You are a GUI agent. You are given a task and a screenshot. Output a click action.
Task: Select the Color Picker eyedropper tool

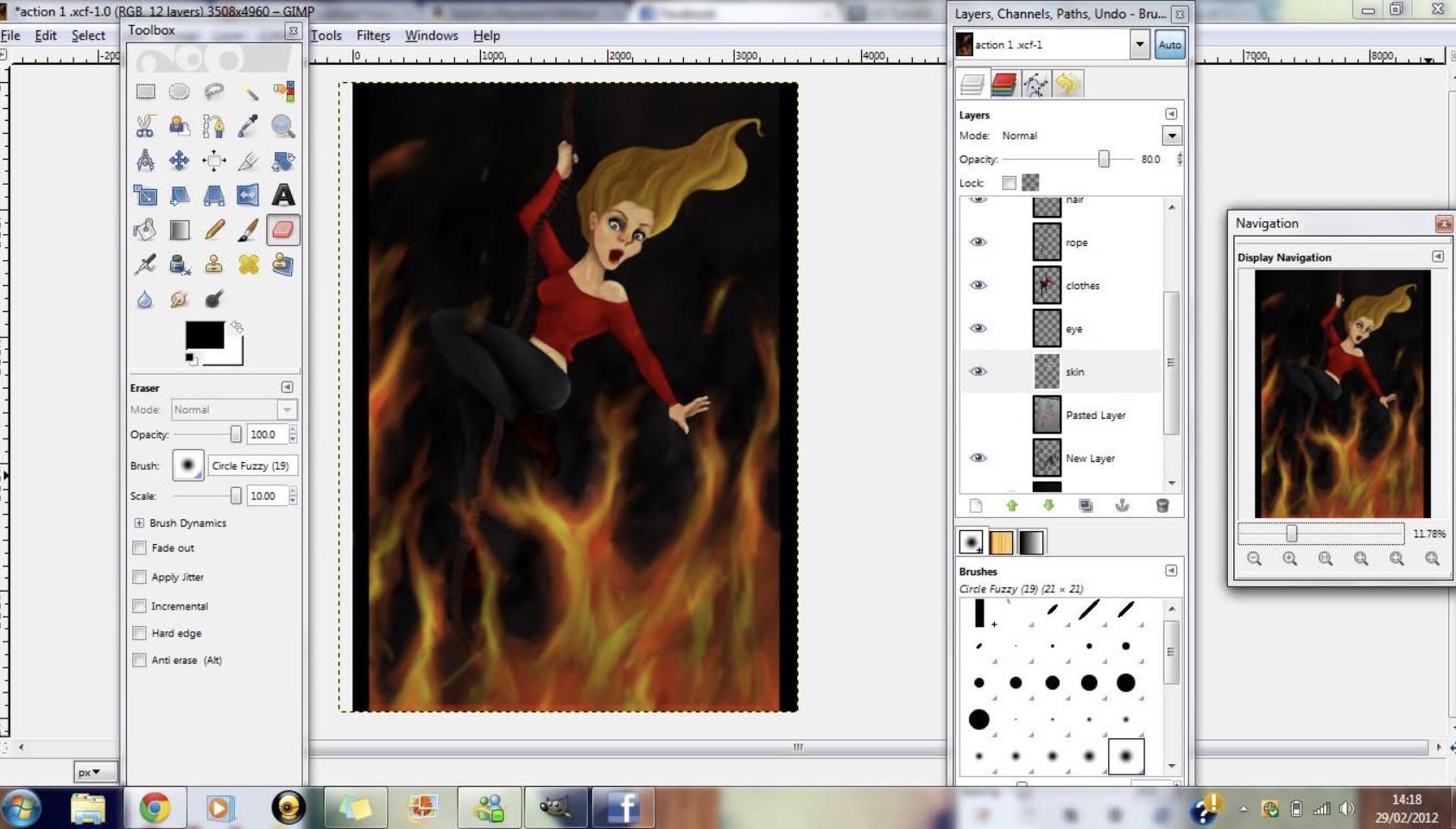[x=249, y=126]
